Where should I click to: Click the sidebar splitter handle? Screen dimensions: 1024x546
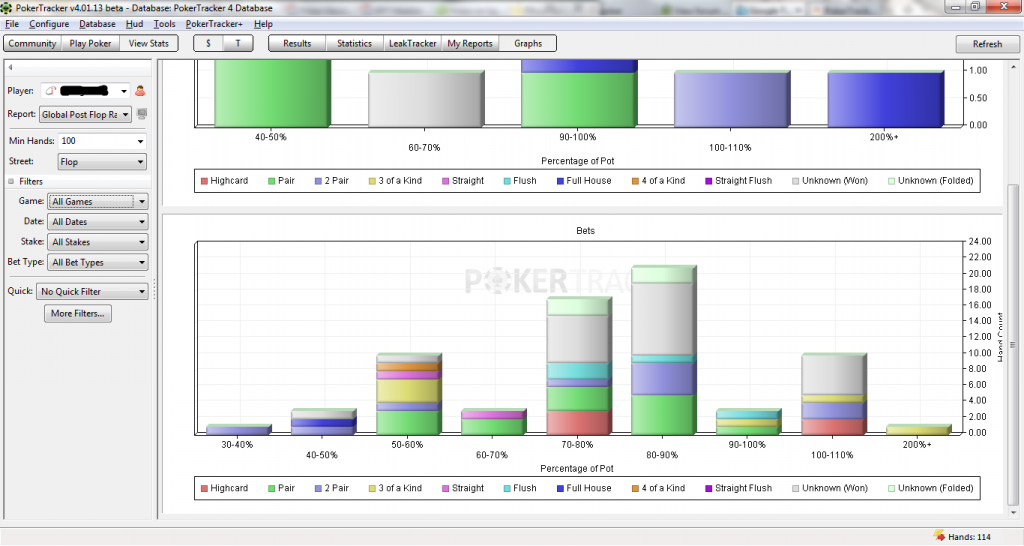click(x=154, y=289)
